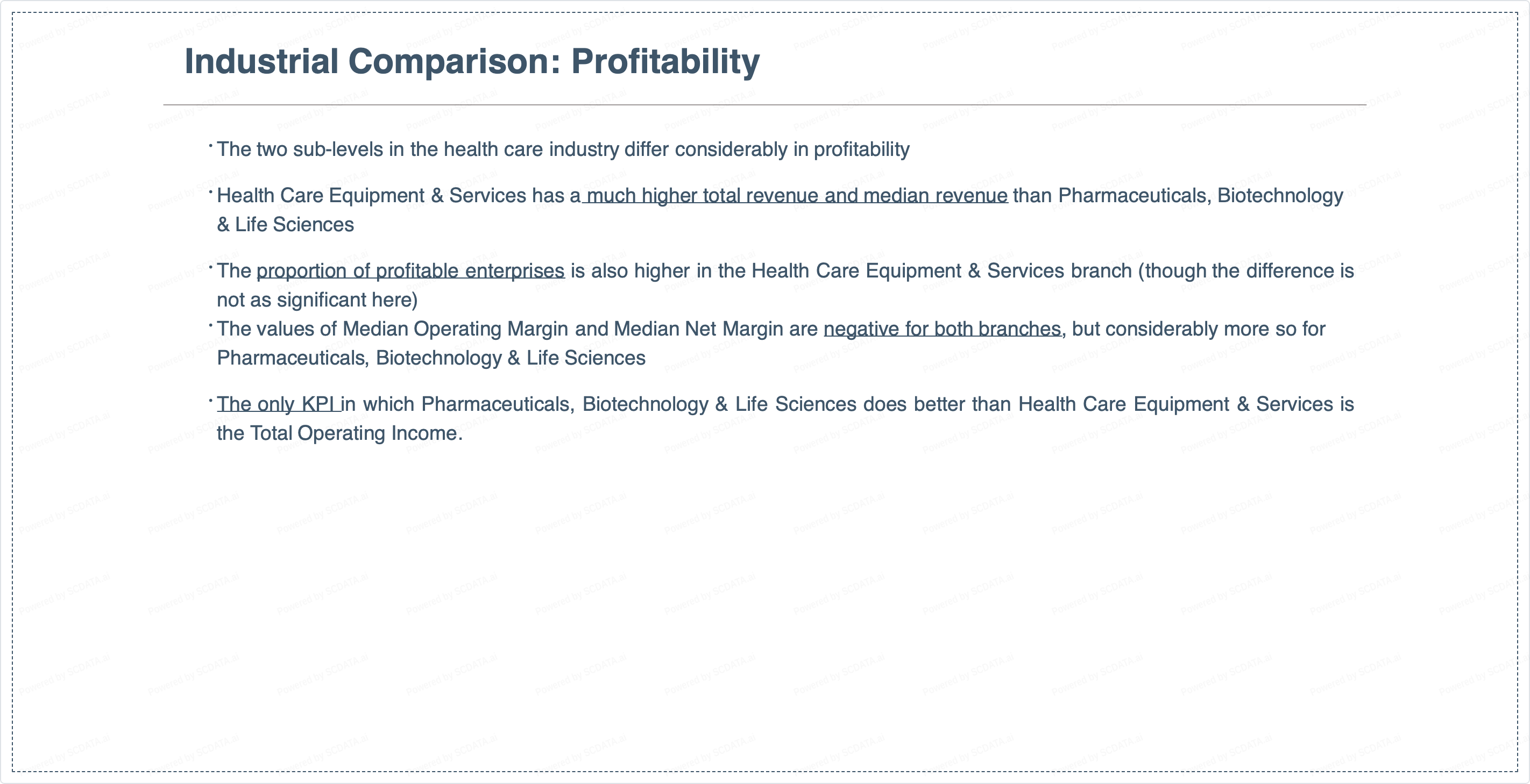Click the bullet marker before 'The proportion'

211,267
